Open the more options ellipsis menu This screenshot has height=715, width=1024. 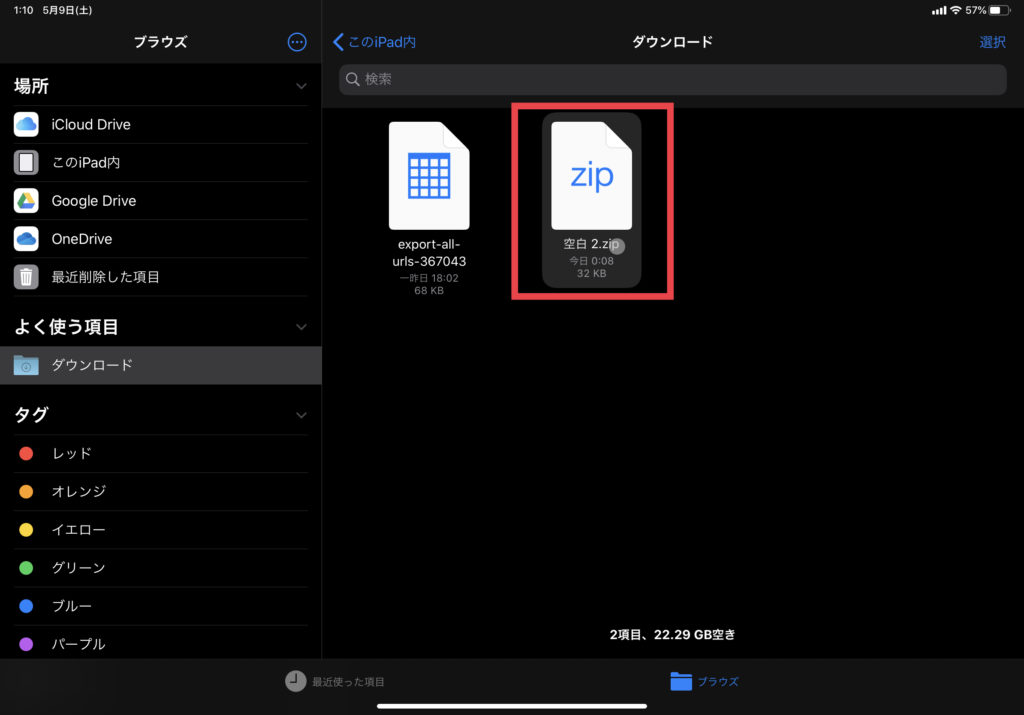(x=297, y=42)
